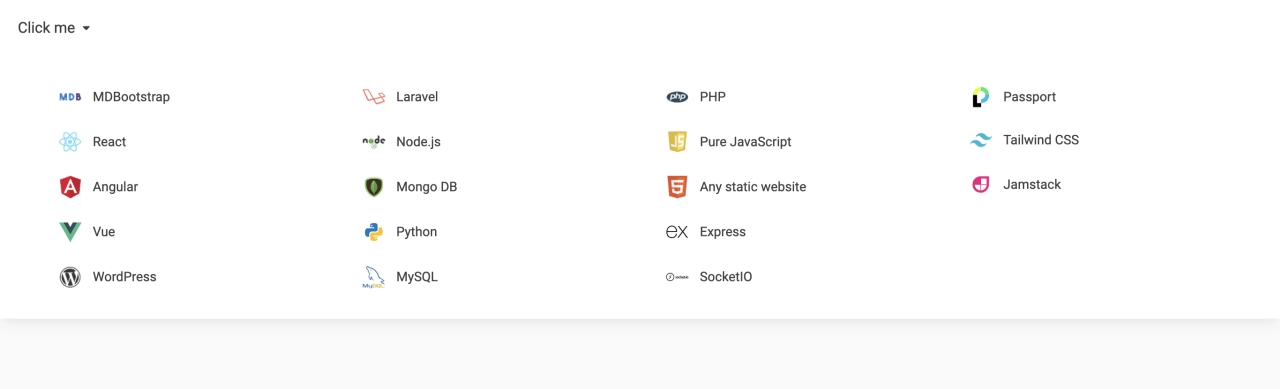Click the Python snake icon
This screenshot has height=389, width=1280.
374,232
